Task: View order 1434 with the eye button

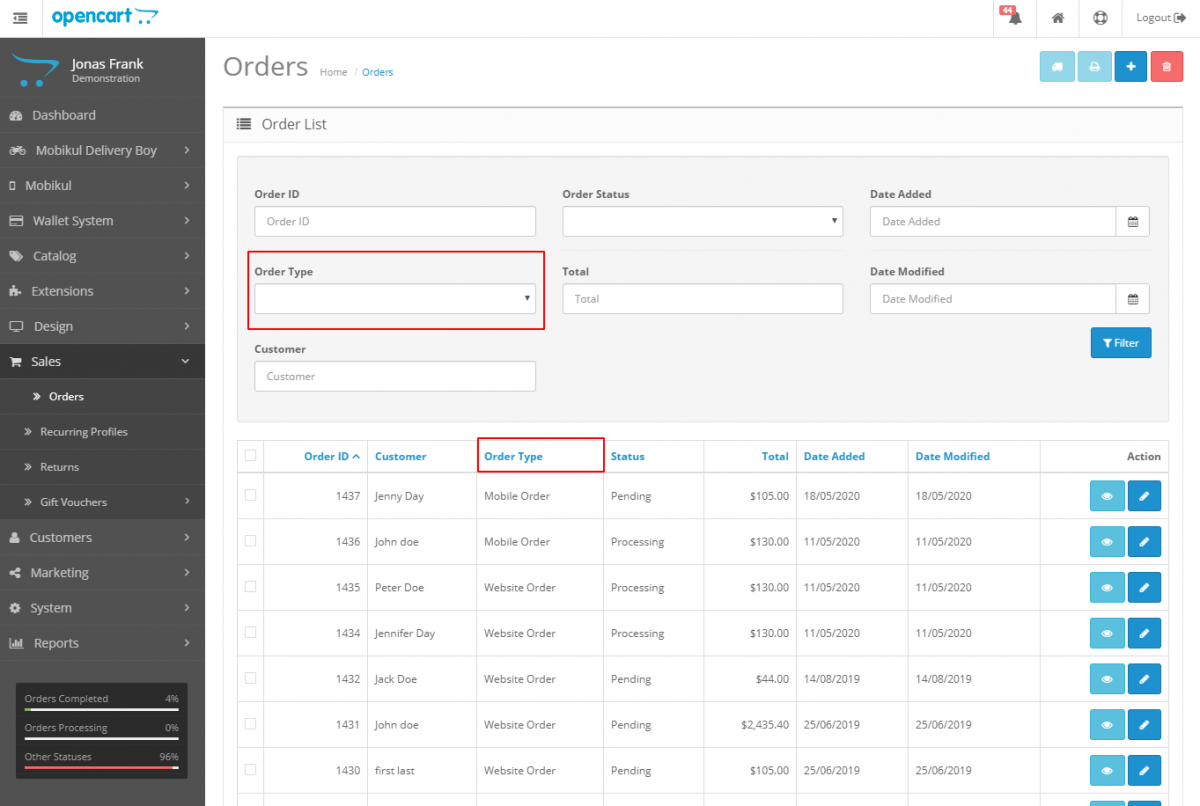Action: coord(1106,634)
